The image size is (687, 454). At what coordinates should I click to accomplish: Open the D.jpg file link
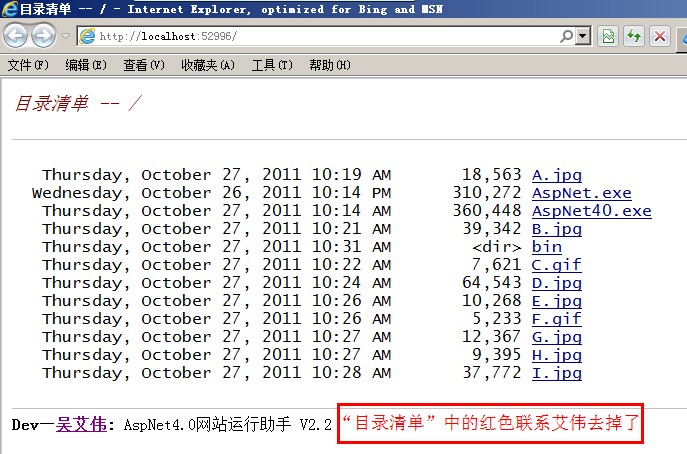(557, 283)
